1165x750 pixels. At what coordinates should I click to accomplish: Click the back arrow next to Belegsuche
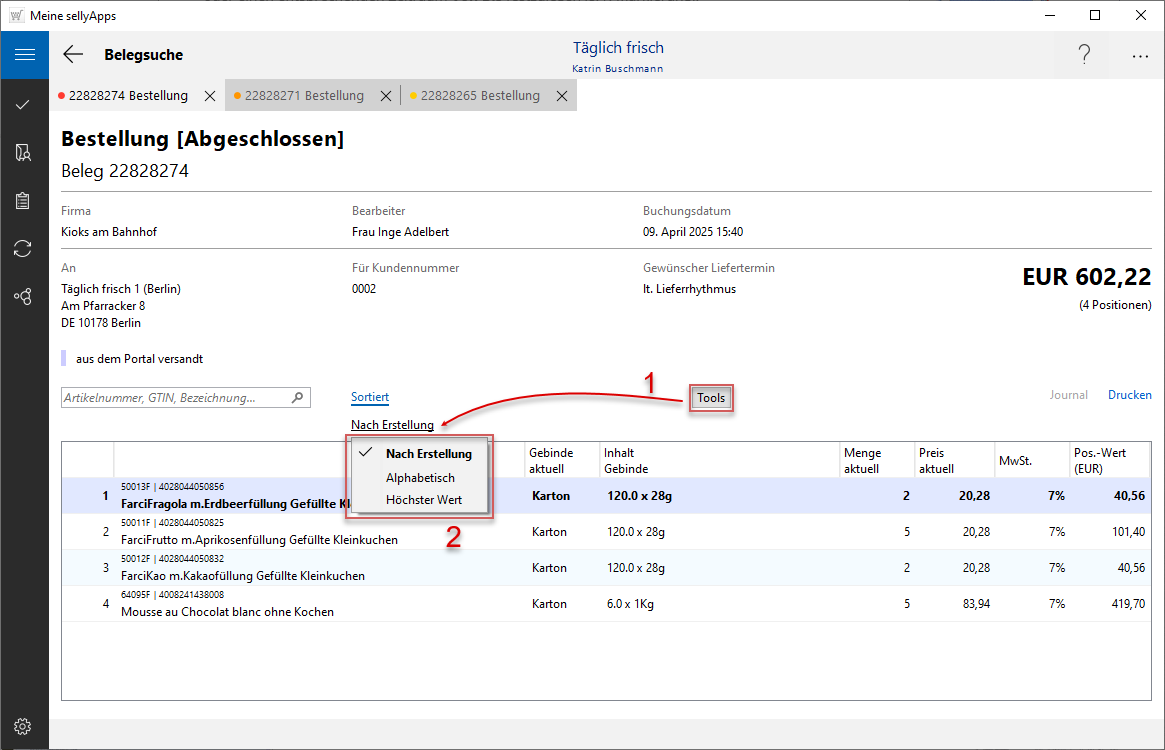click(73, 55)
